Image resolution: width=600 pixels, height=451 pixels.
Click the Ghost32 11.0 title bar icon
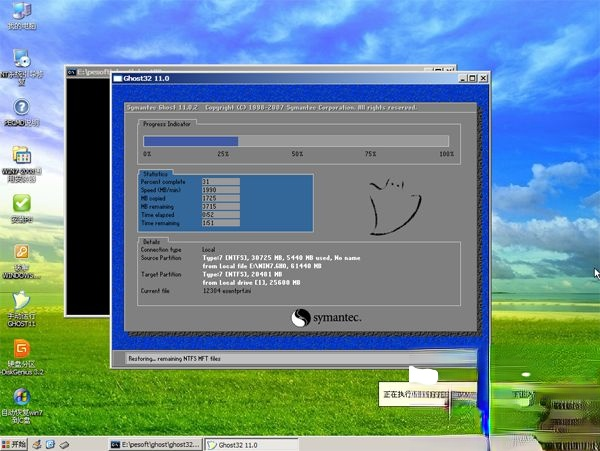118,78
